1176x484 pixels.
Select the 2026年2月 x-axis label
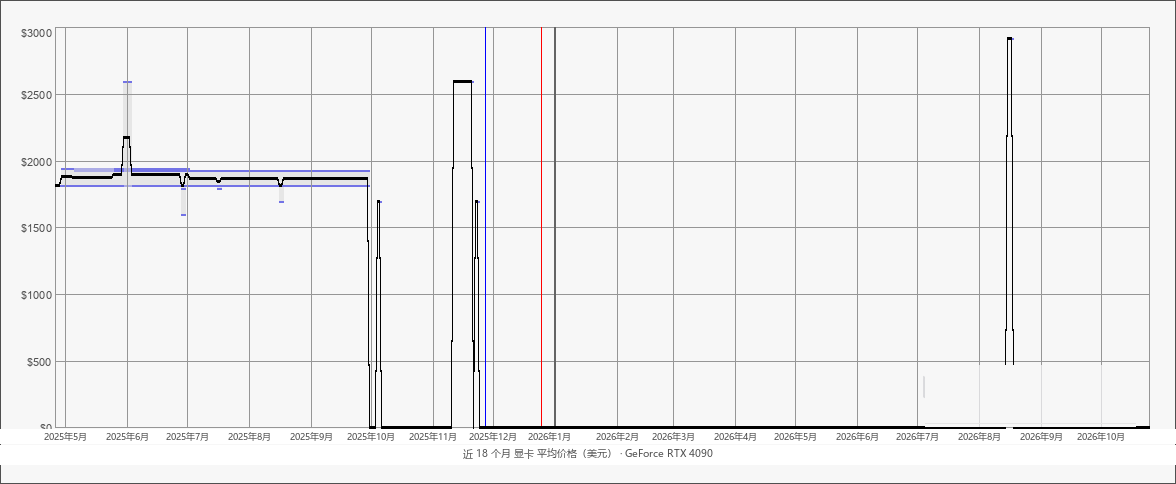[x=617, y=437]
